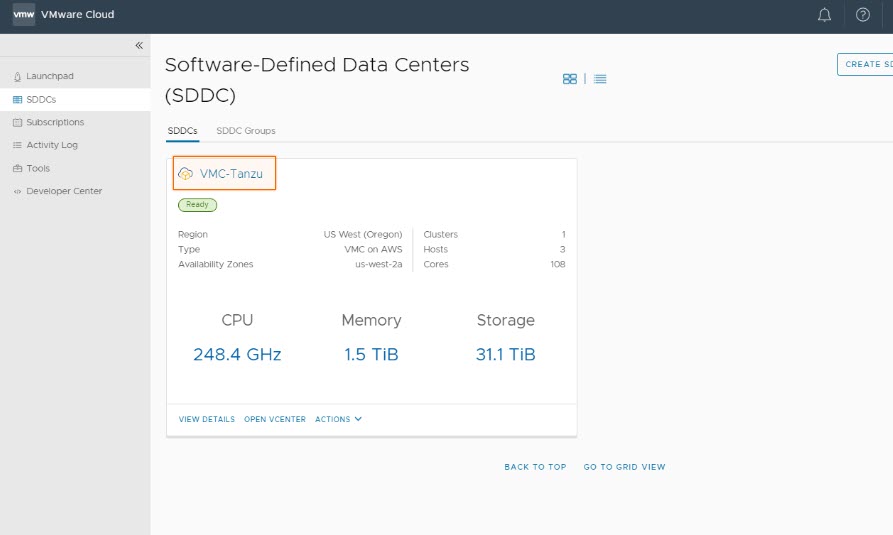The image size is (893, 535).
Task: Click Open vCenter
Action: click(x=275, y=419)
